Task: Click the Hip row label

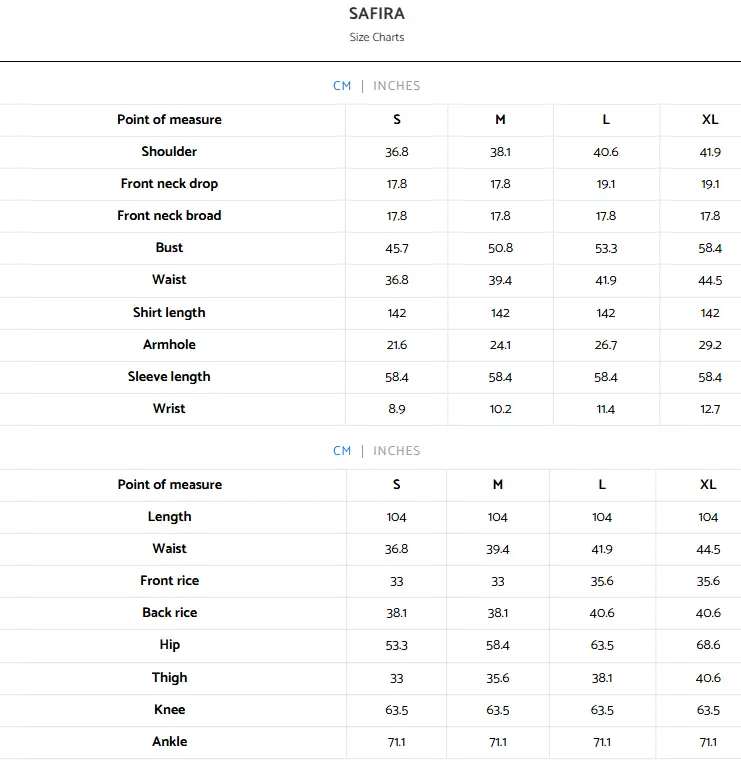Action: tap(169, 645)
